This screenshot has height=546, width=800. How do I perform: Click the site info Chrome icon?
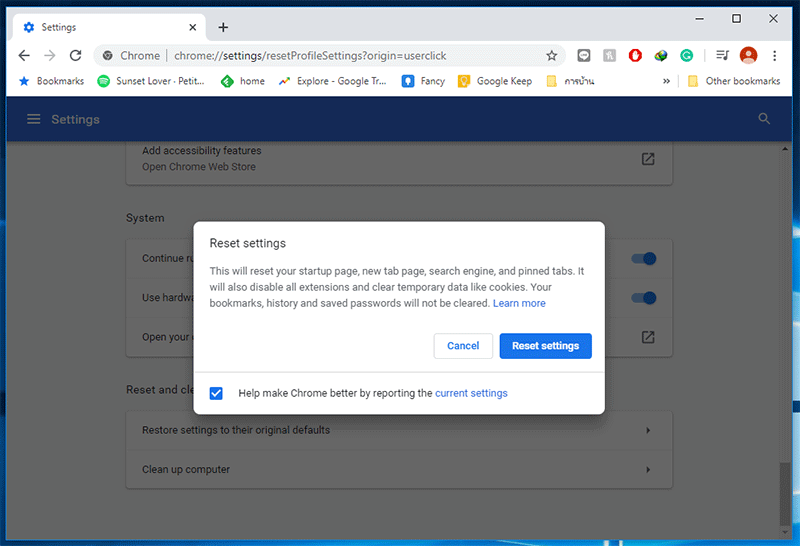[x=108, y=55]
